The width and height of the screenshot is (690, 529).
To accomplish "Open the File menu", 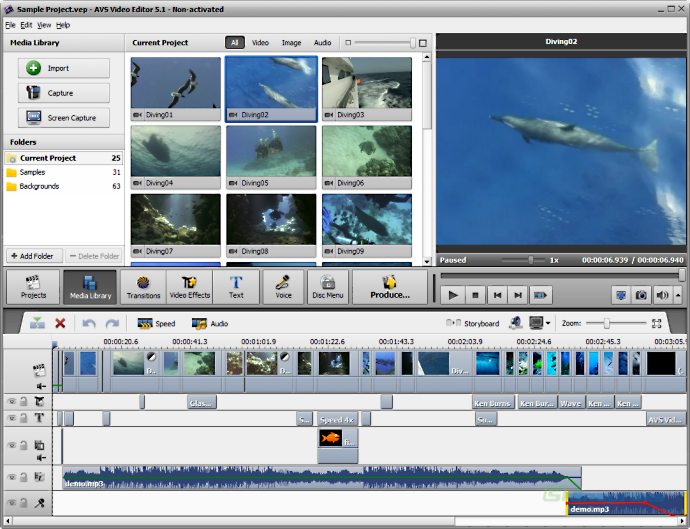I will tap(10, 25).
